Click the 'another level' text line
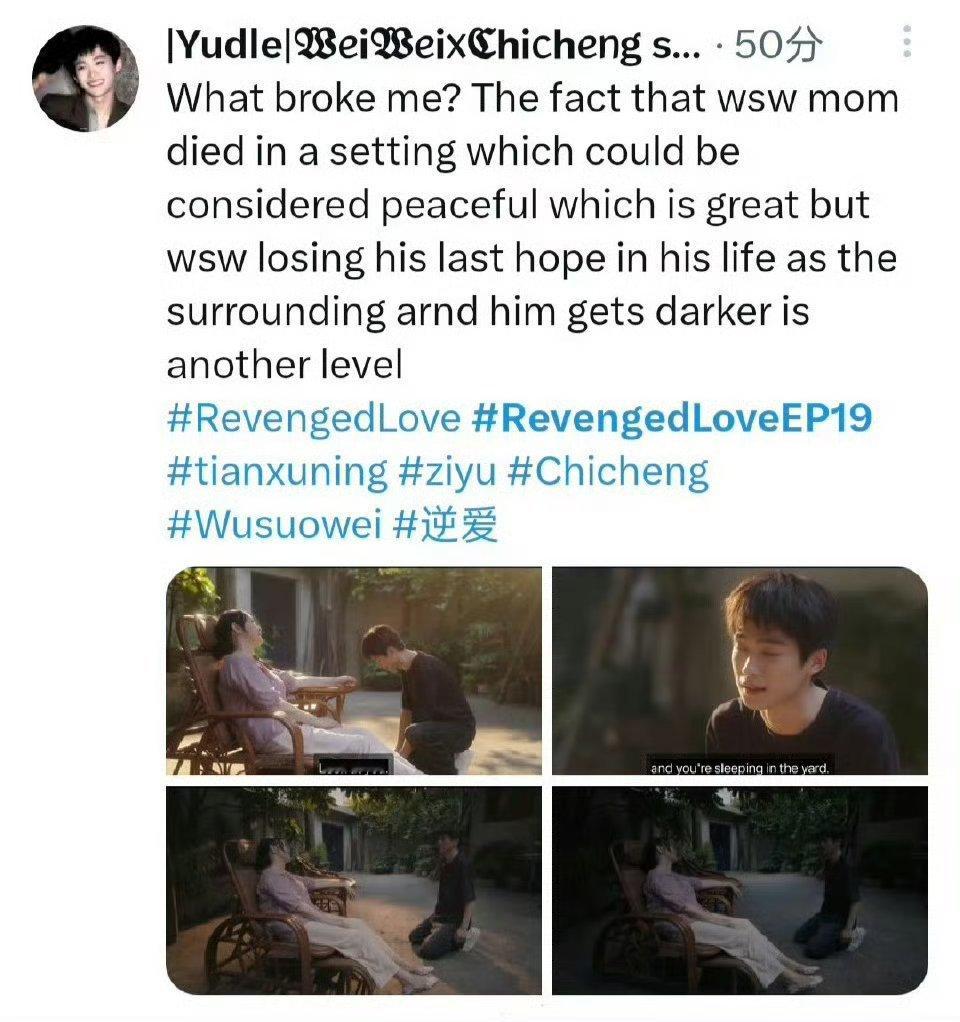960x1022 pixels. (284, 364)
